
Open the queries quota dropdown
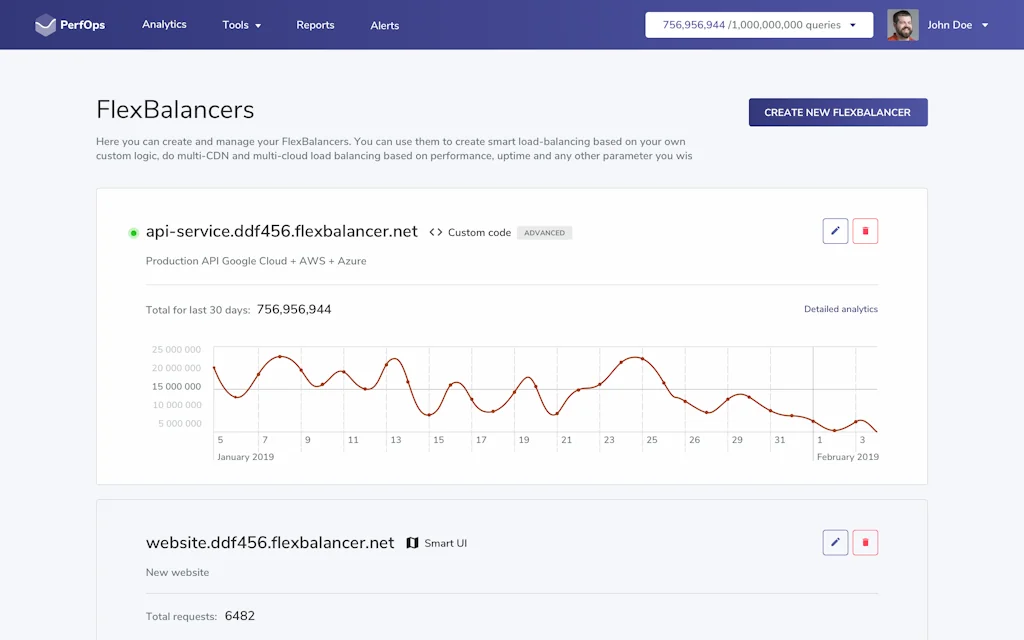tap(761, 24)
